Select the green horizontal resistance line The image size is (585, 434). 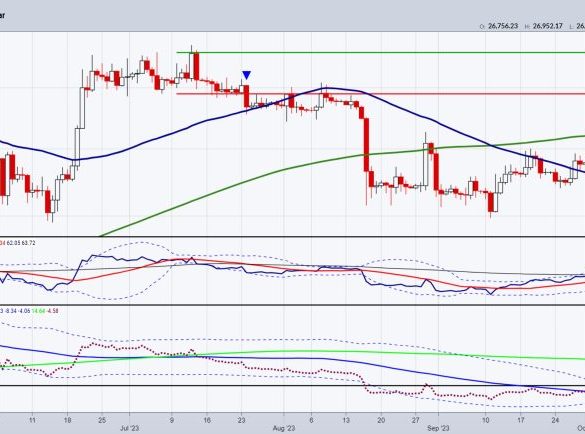tap(381, 53)
